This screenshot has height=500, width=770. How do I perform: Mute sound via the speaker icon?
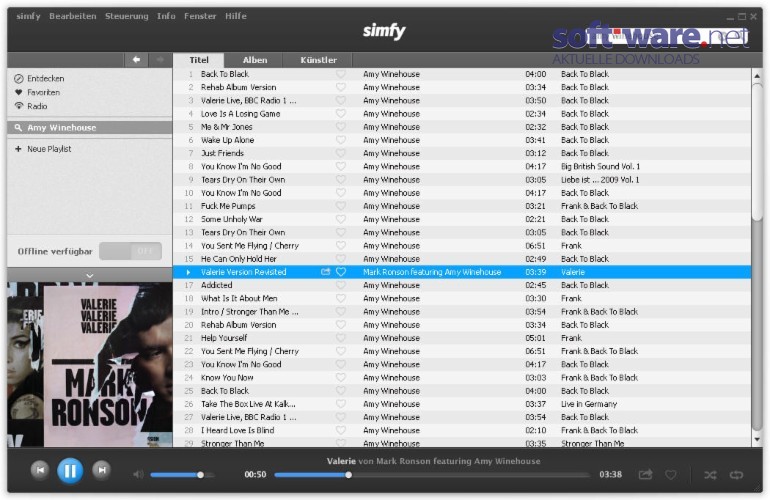[138, 474]
